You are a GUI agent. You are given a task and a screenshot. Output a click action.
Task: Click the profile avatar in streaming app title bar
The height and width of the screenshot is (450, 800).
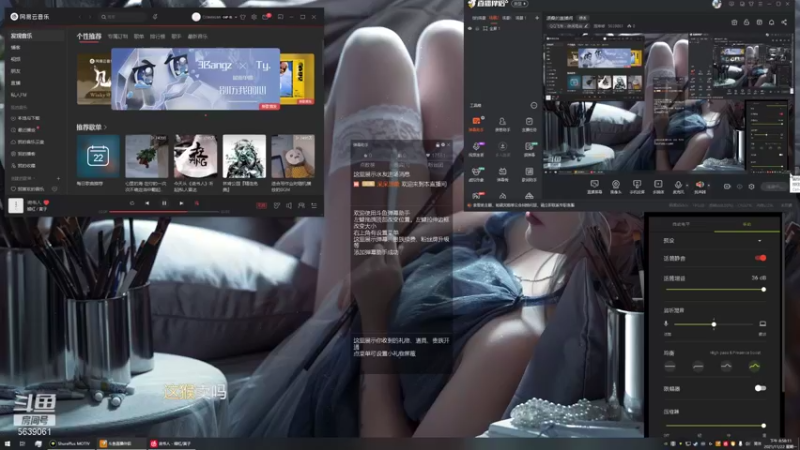717,4
